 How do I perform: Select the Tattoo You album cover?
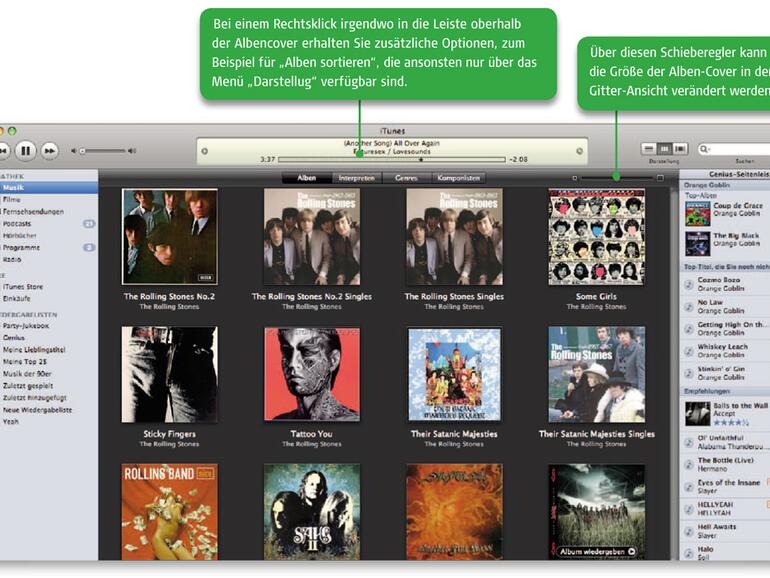click(312, 375)
